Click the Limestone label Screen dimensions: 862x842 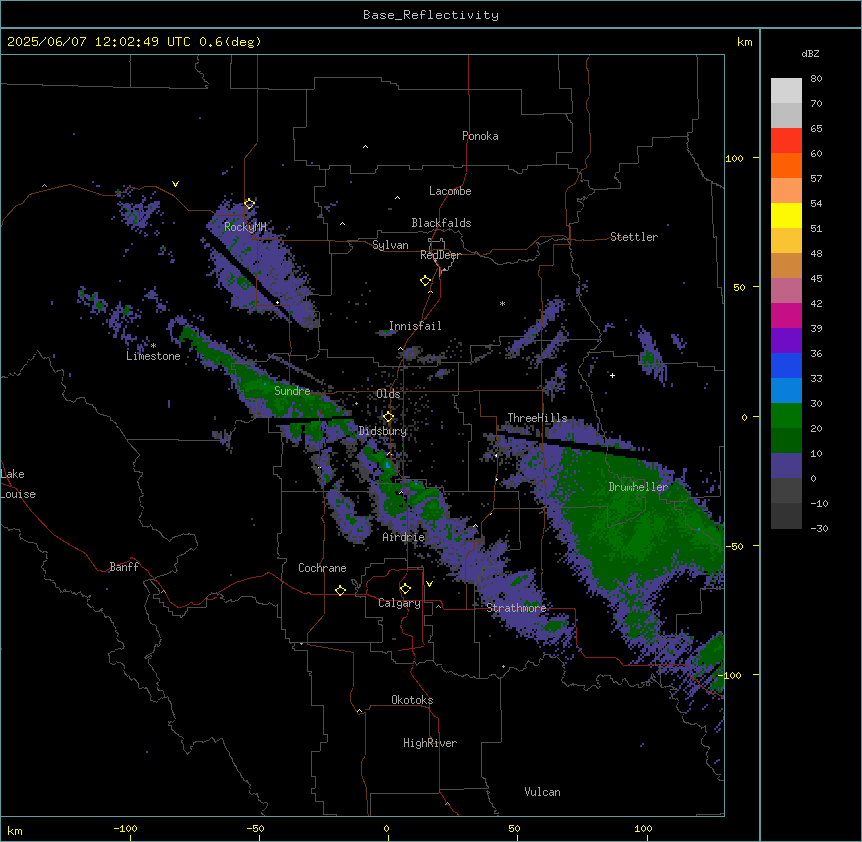[153, 356]
